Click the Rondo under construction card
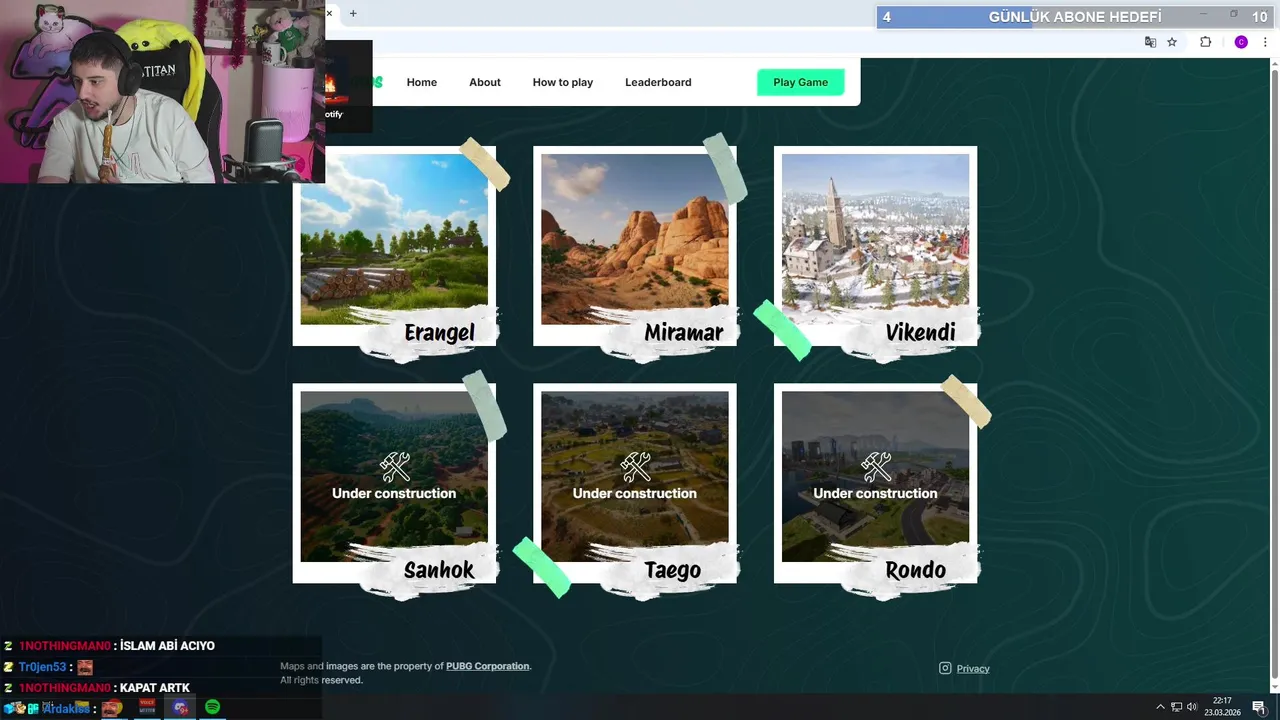The image size is (1280, 720). [875, 483]
